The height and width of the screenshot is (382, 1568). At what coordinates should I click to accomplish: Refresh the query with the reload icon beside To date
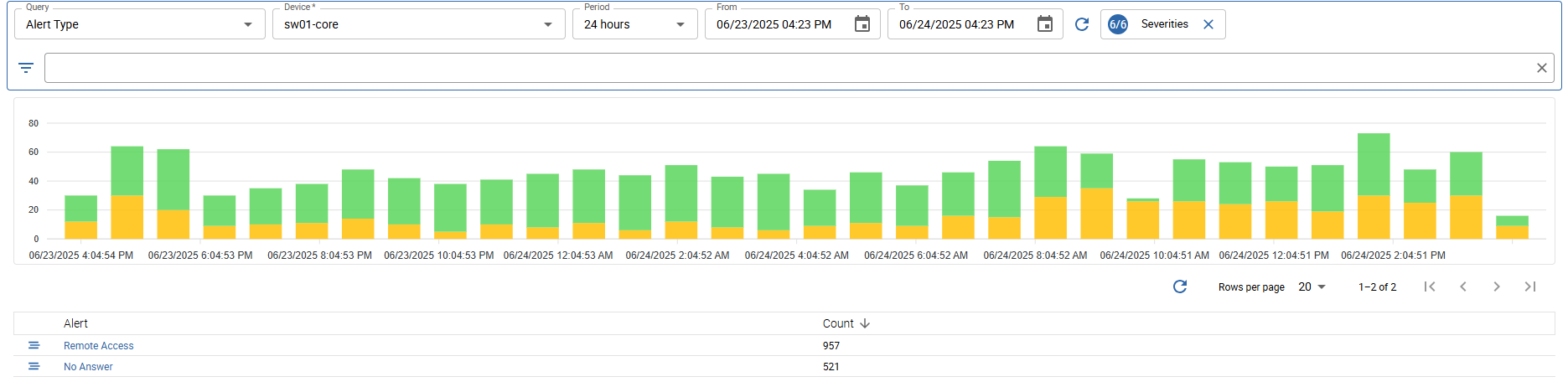pos(1082,24)
